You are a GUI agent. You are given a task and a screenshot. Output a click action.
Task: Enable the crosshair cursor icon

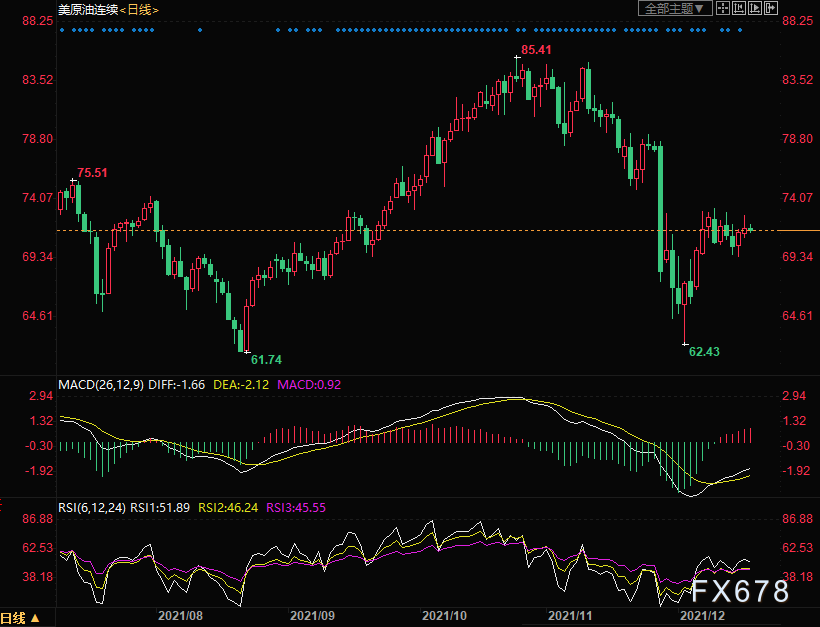click(723, 8)
